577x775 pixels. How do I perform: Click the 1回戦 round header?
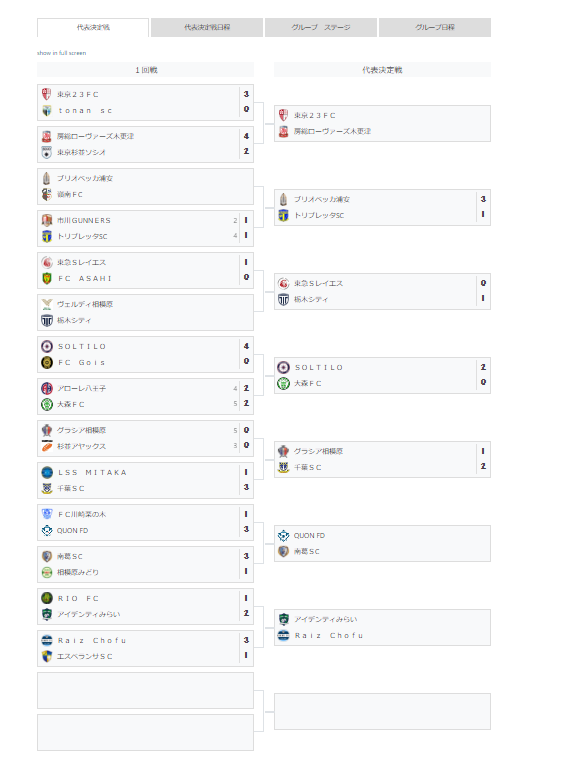tap(145, 70)
